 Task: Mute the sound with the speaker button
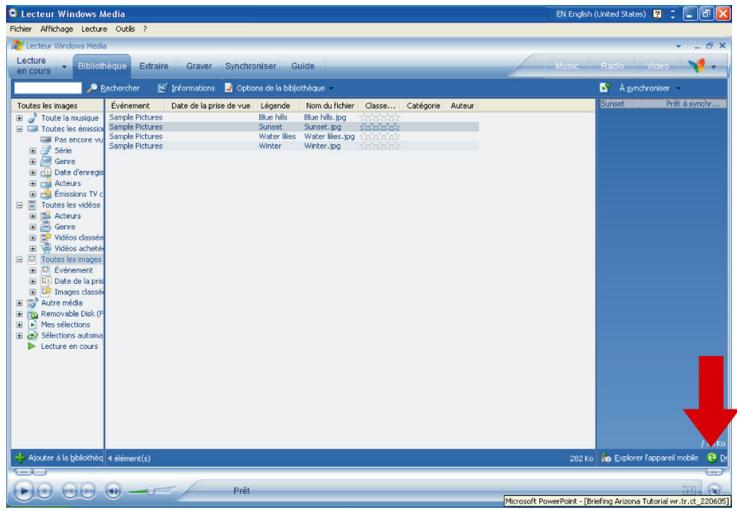(113, 492)
